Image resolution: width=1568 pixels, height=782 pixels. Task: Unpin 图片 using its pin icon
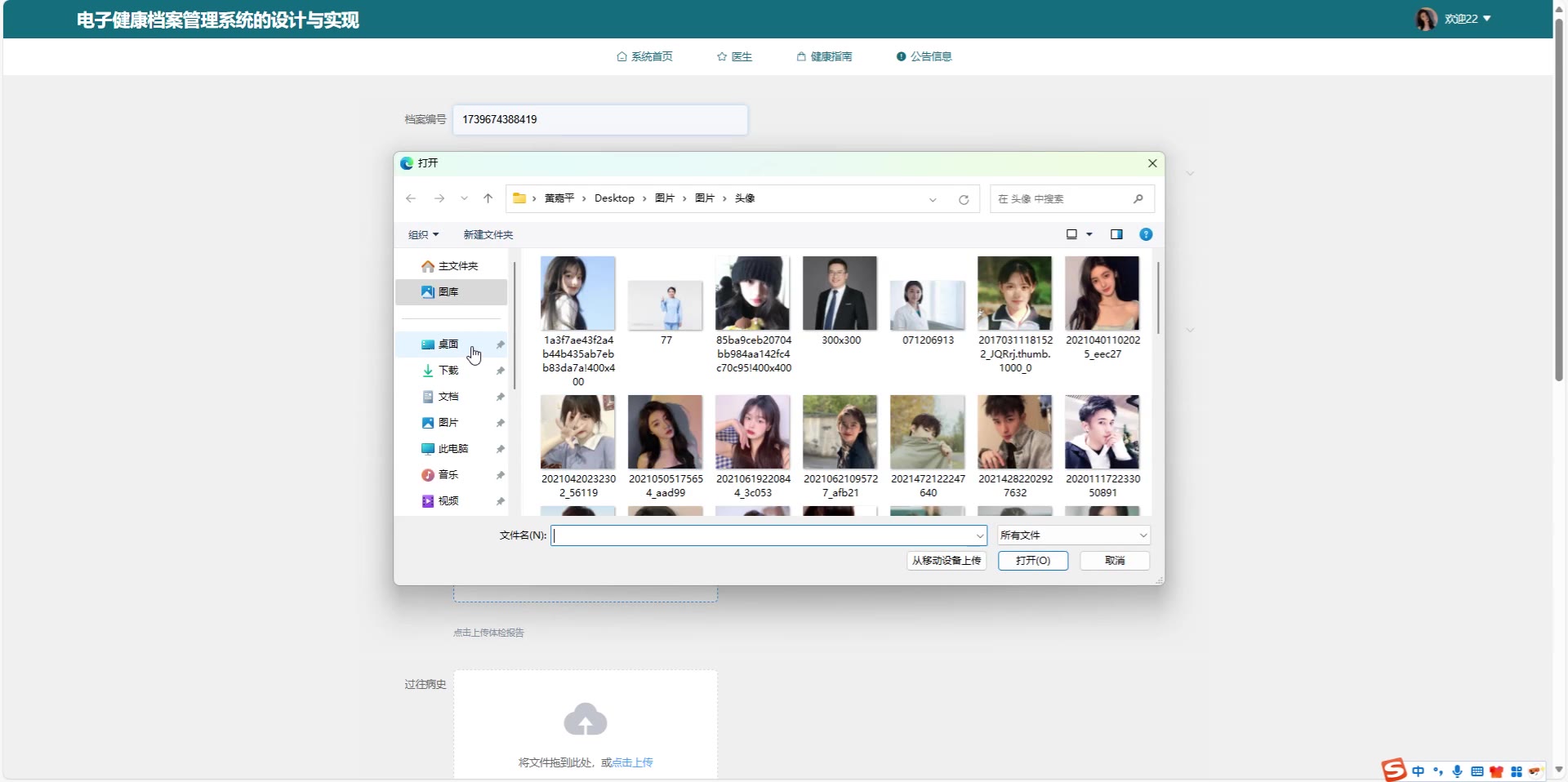click(x=500, y=423)
